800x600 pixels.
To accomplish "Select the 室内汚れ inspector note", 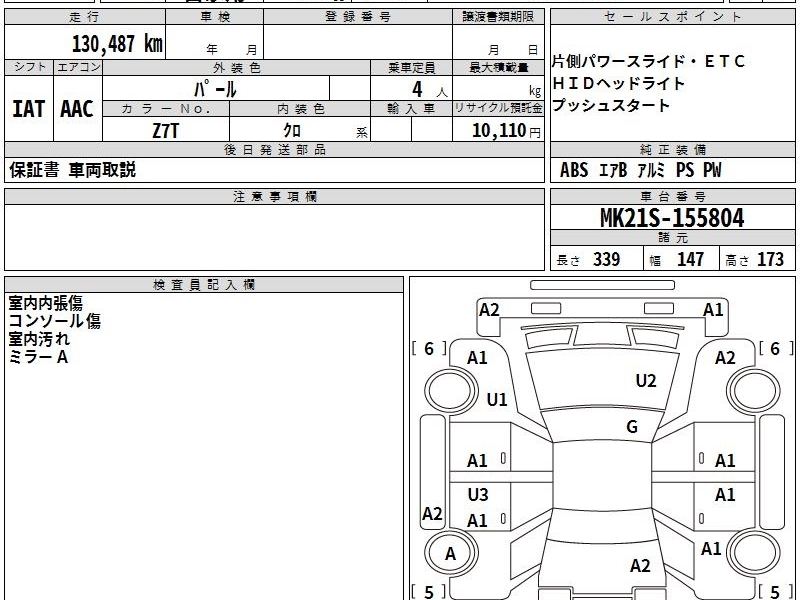I will coord(39,339).
